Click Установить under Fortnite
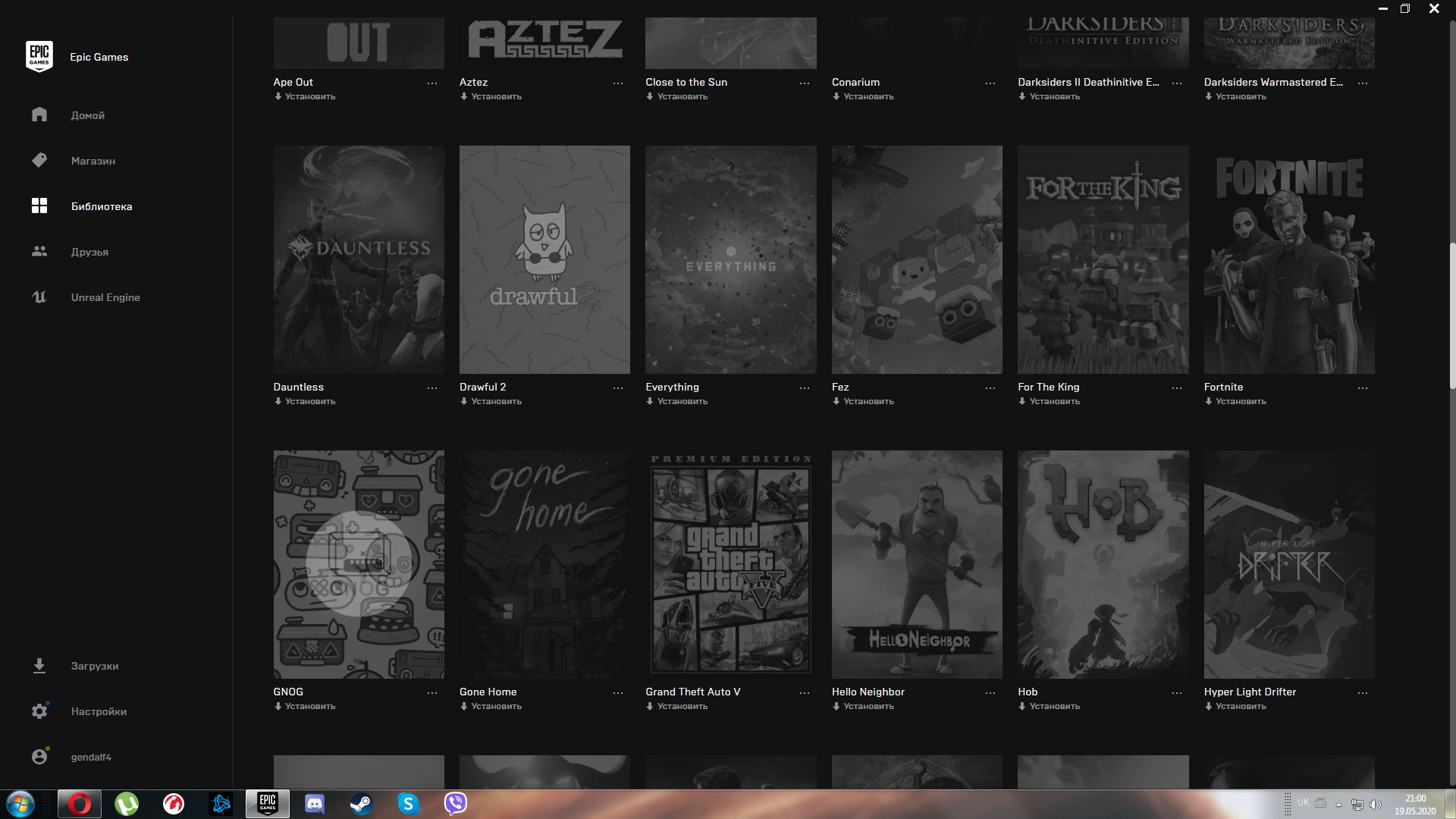1456x819 pixels. (x=1235, y=401)
